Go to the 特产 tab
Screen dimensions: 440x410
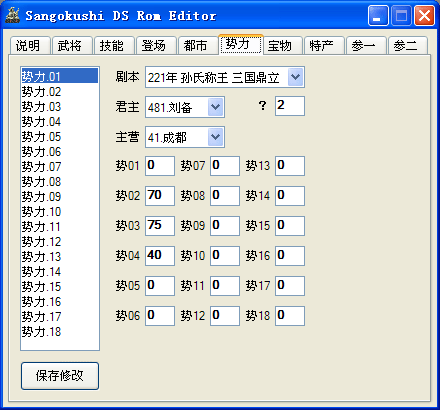pos(322,45)
